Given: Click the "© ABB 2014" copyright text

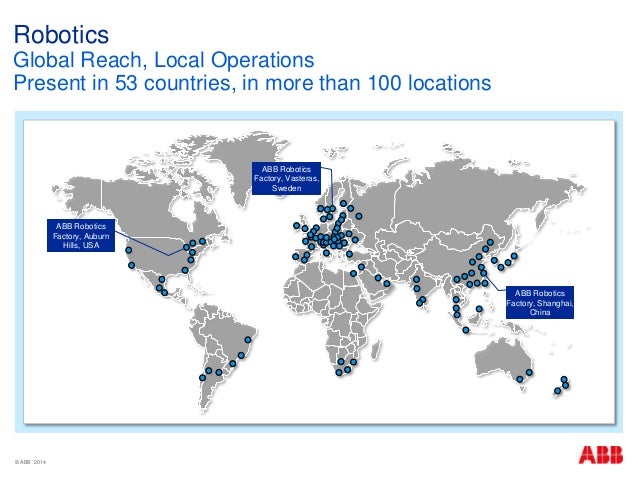Looking at the screenshot, I should pos(31,462).
